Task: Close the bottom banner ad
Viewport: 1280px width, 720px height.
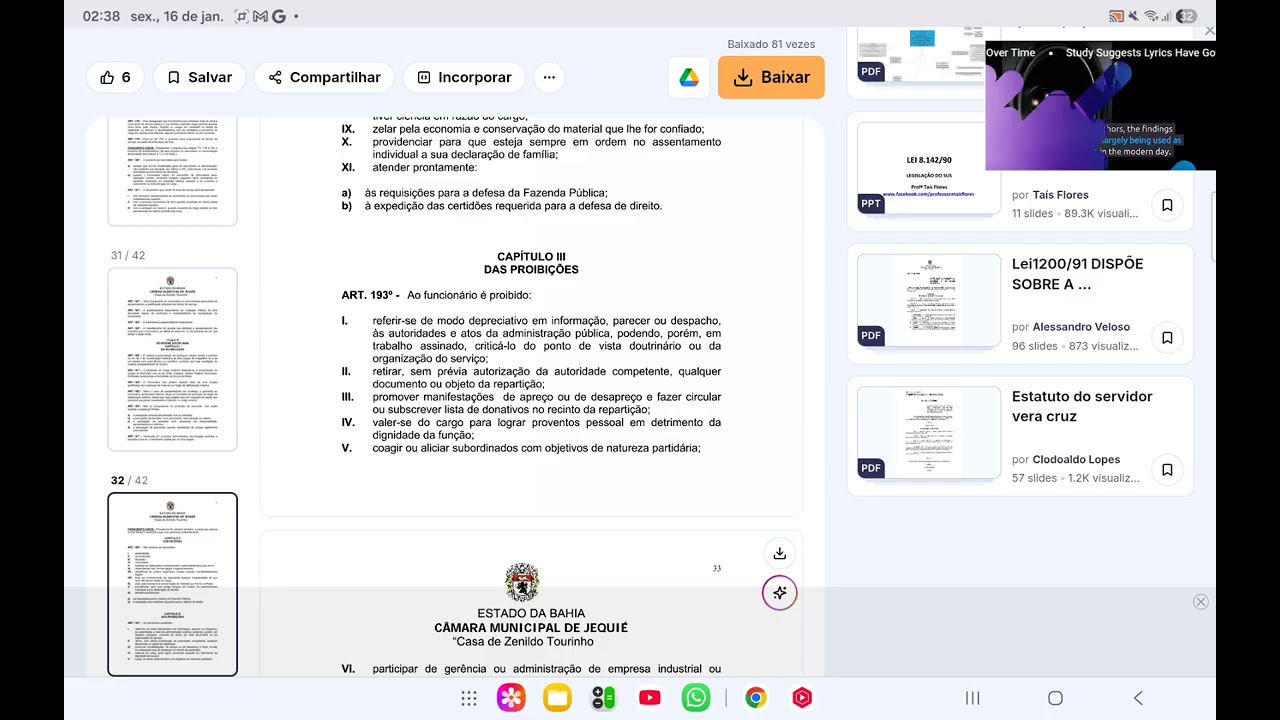Action: coord(1201,602)
